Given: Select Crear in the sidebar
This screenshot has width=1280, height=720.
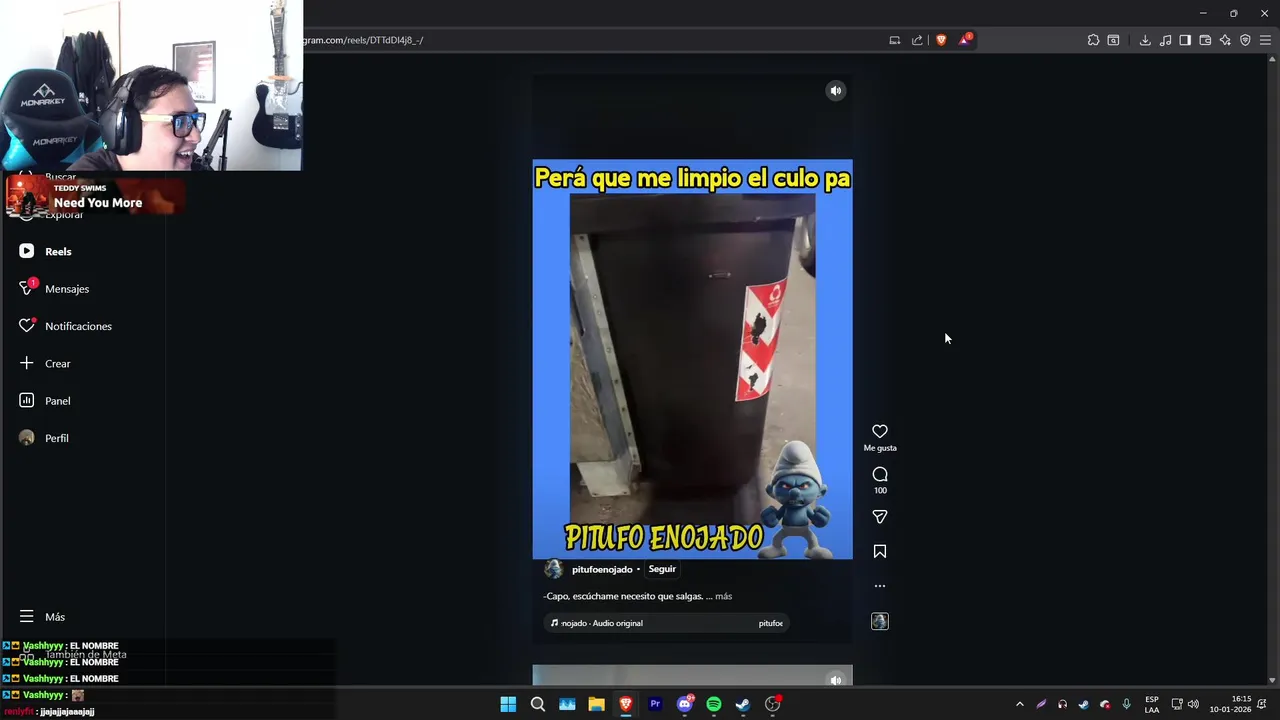Looking at the screenshot, I should click(x=58, y=364).
